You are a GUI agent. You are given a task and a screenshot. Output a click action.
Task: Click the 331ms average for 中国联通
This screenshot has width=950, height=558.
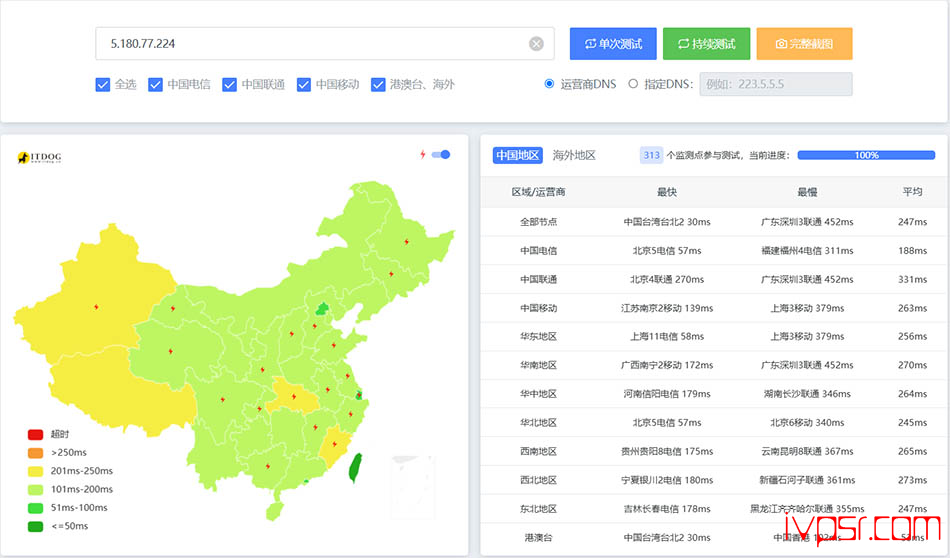coord(912,279)
